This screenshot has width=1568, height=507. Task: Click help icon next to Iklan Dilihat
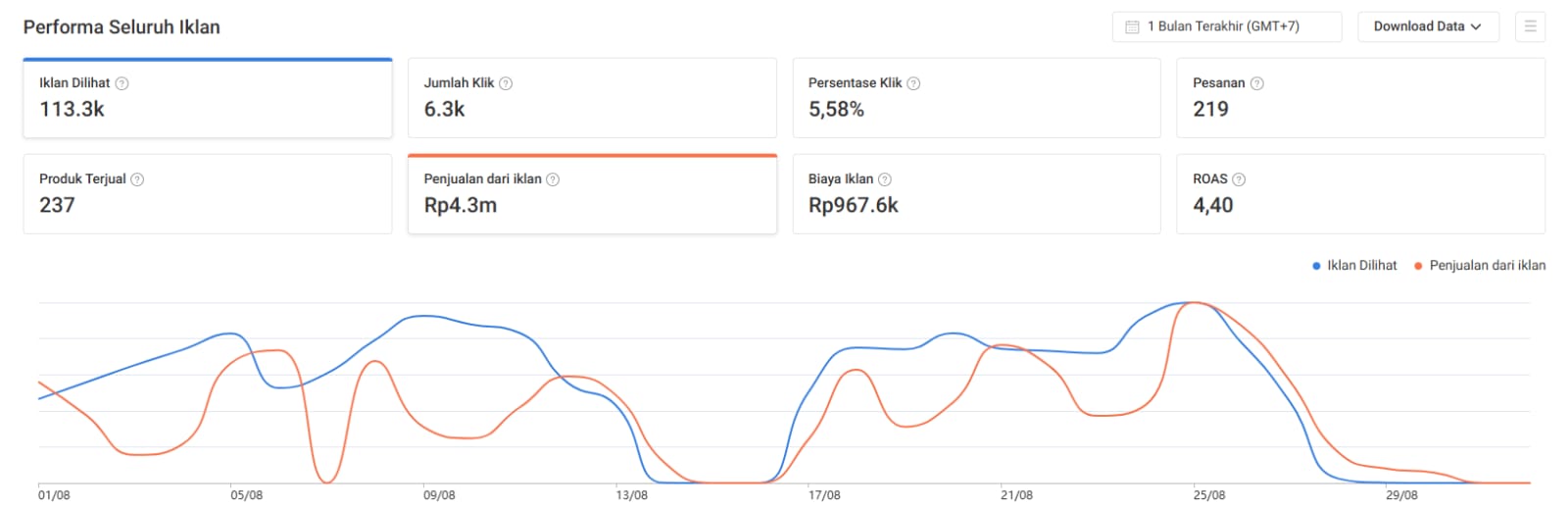[122, 83]
